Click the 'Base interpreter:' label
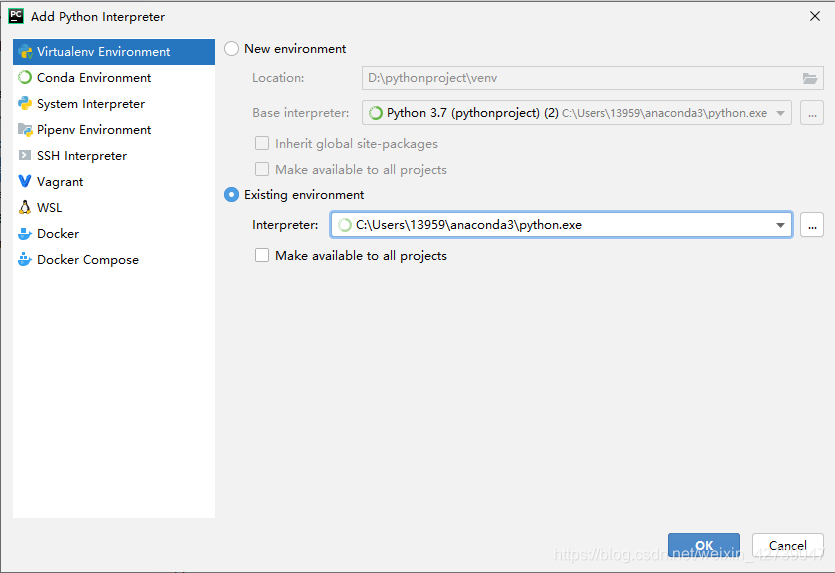The height and width of the screenshot is (573, 835). tap(300, 113)
